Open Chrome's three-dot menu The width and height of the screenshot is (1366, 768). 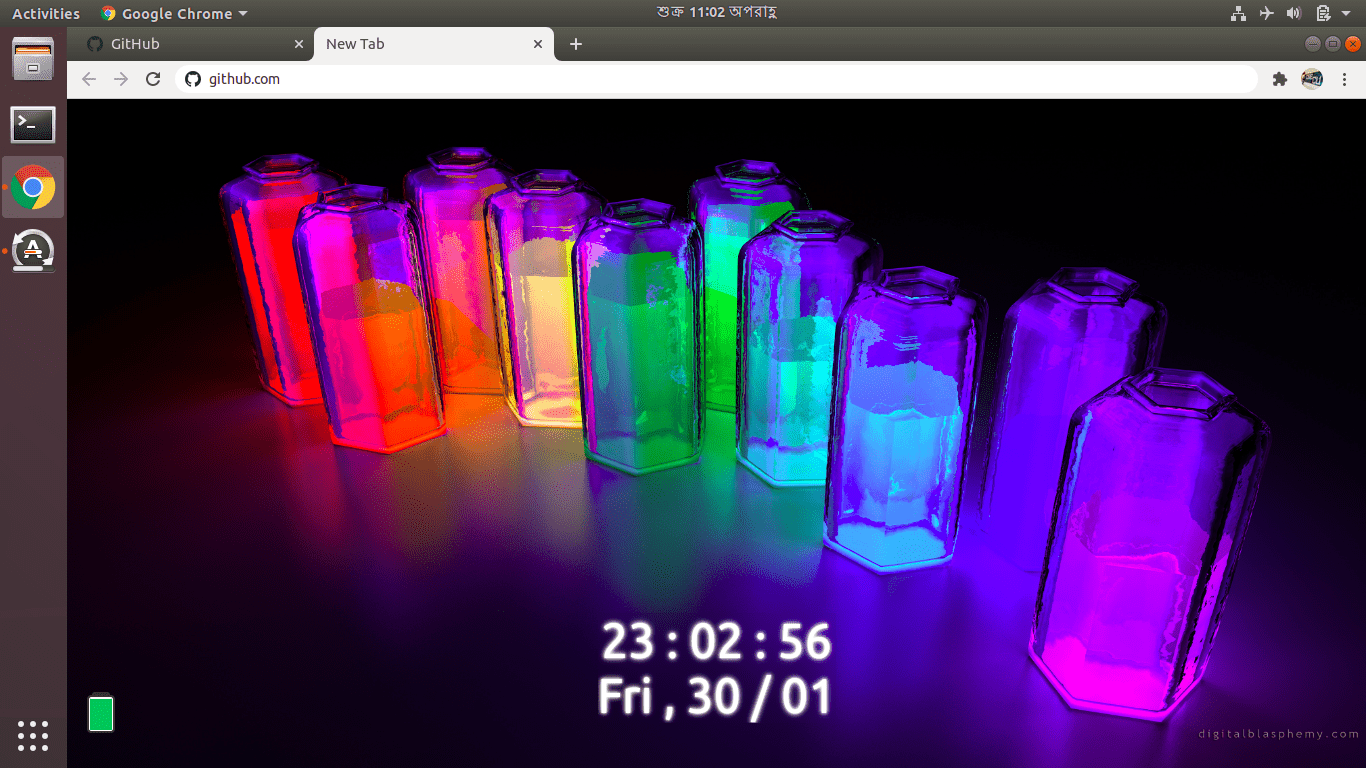1344,79
